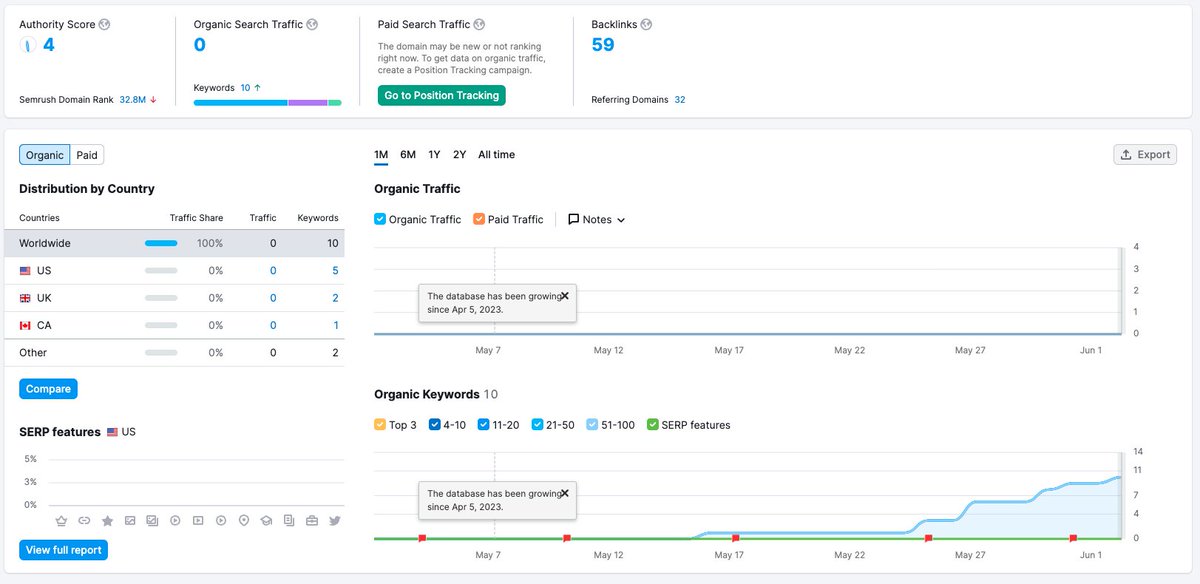Uncheck the Paid Traffic checkbox
The width and height of the screenshot is (1200, 584).
(479, 219)
